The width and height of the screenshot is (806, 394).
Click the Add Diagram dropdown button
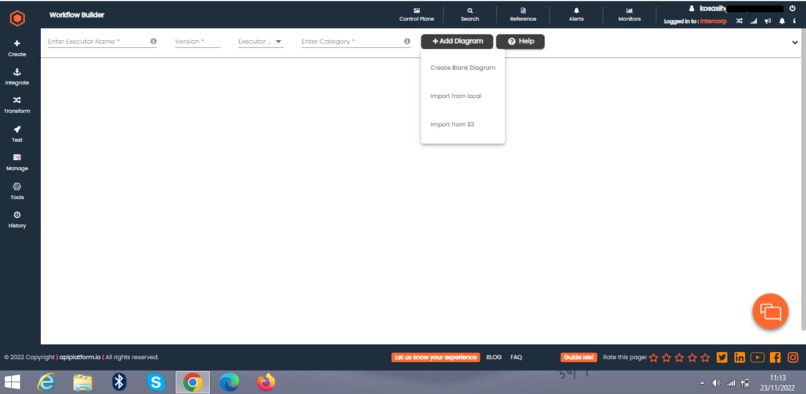coord(457,42)
